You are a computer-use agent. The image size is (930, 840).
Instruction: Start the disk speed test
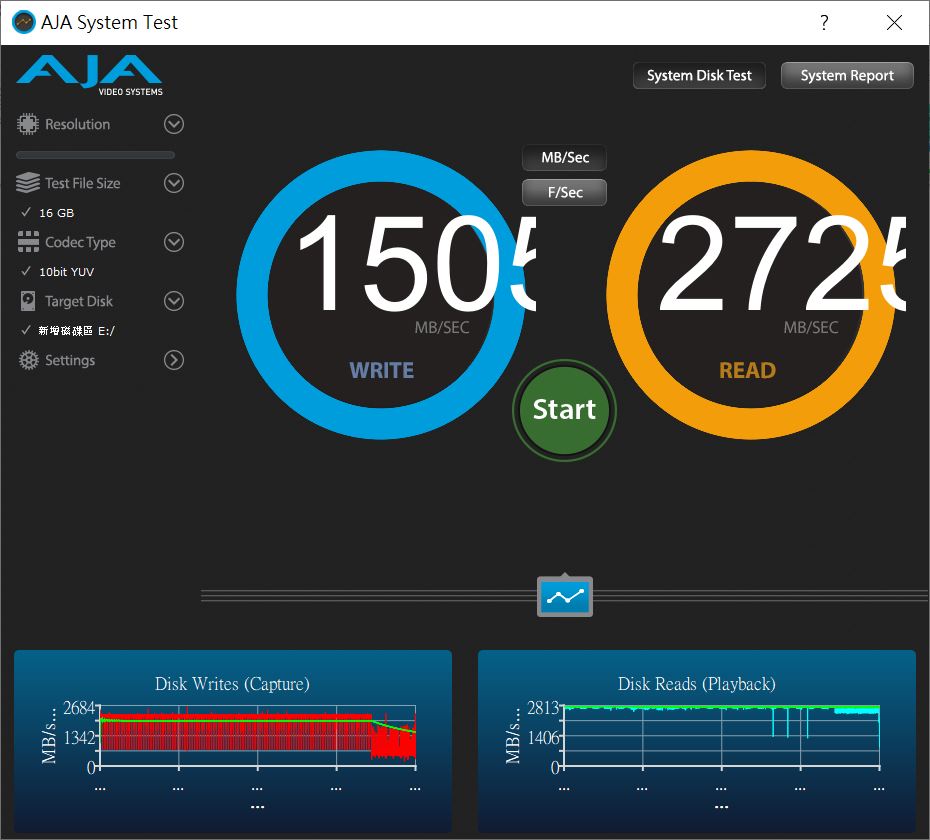point(564,410)
